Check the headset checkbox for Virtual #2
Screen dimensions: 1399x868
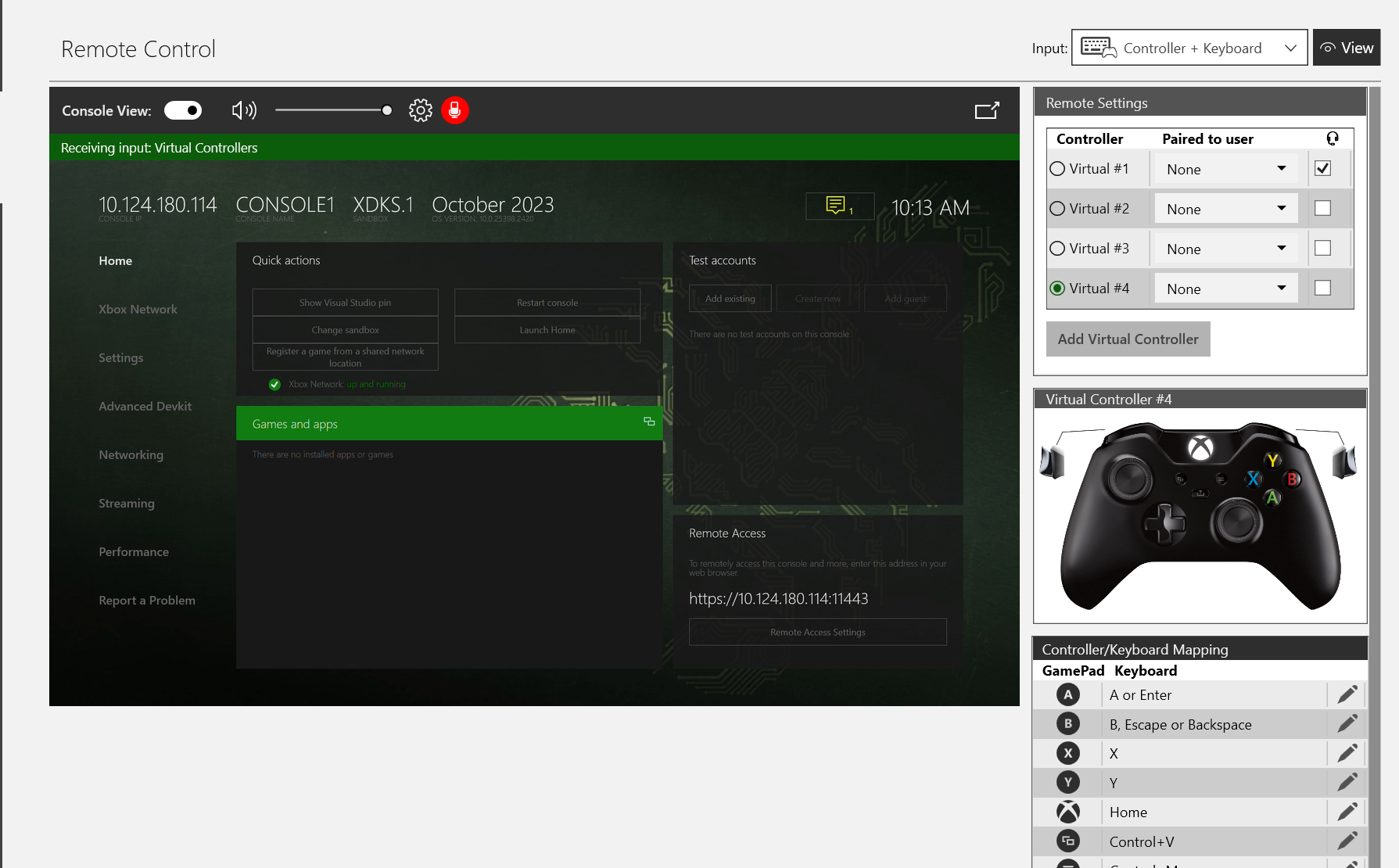(1322, 208)
